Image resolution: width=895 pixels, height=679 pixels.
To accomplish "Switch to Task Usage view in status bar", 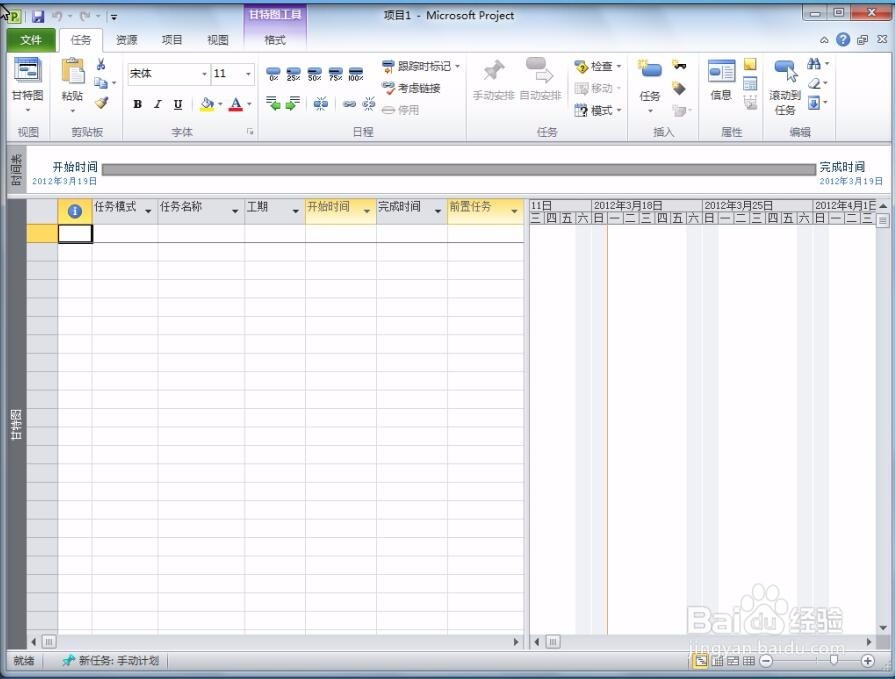I will [718, 661].
